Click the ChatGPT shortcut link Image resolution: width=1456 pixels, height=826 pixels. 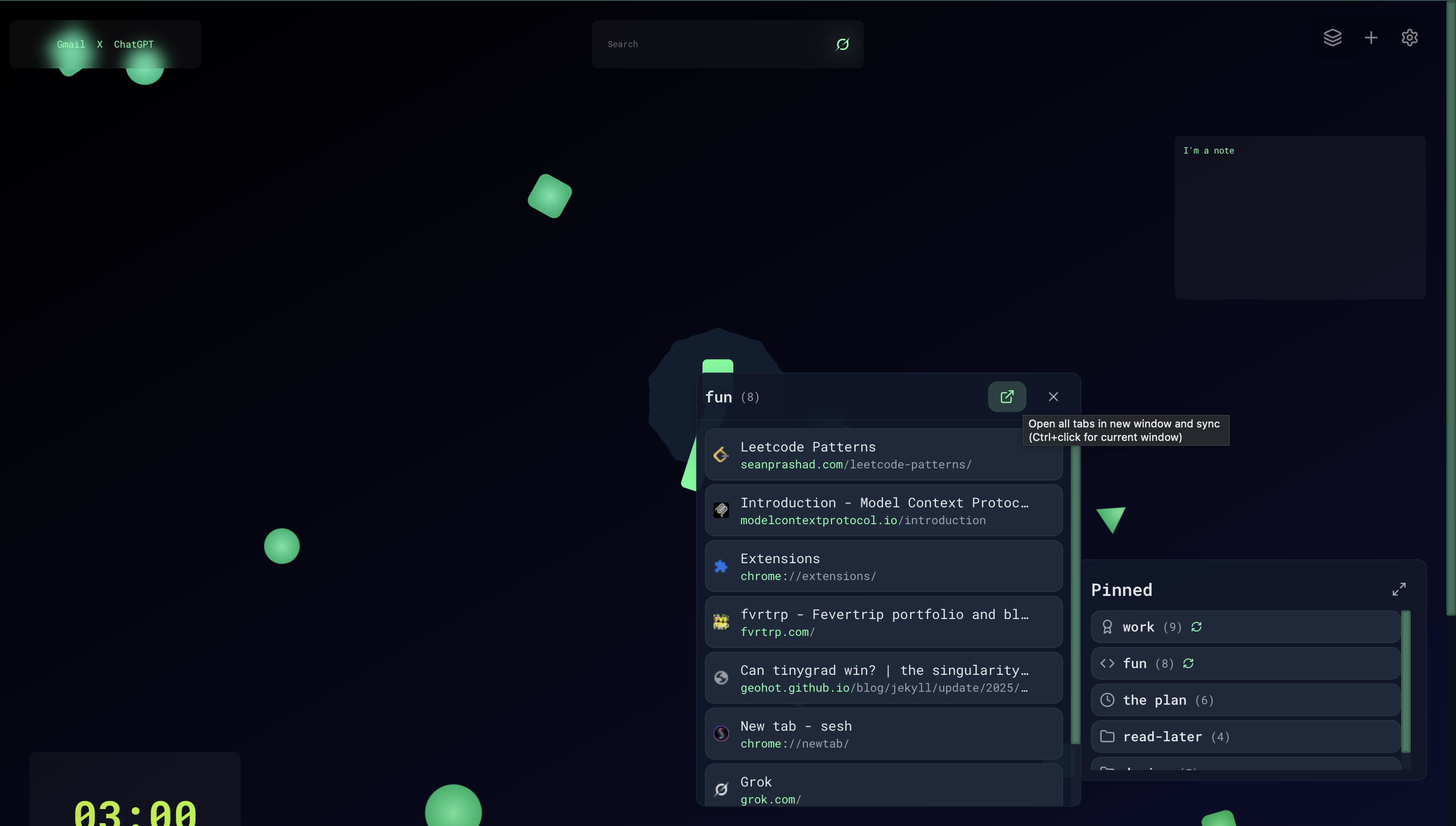[x=133, y=44]
